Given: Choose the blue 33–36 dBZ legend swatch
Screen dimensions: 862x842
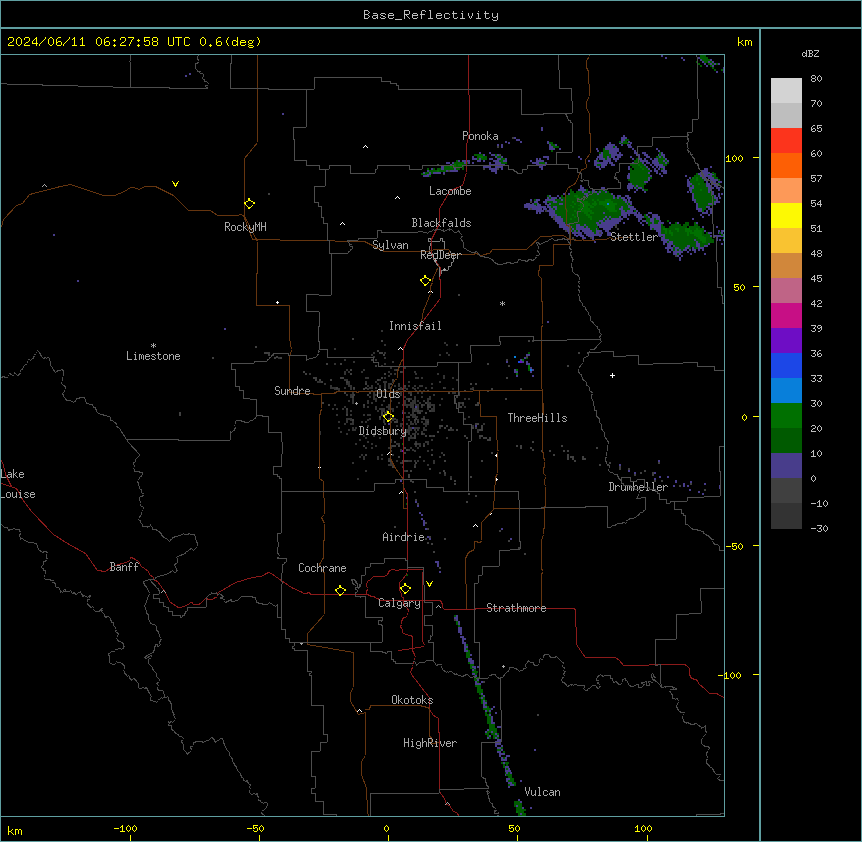Looking at the screenshot, I should tap(786, 365).
